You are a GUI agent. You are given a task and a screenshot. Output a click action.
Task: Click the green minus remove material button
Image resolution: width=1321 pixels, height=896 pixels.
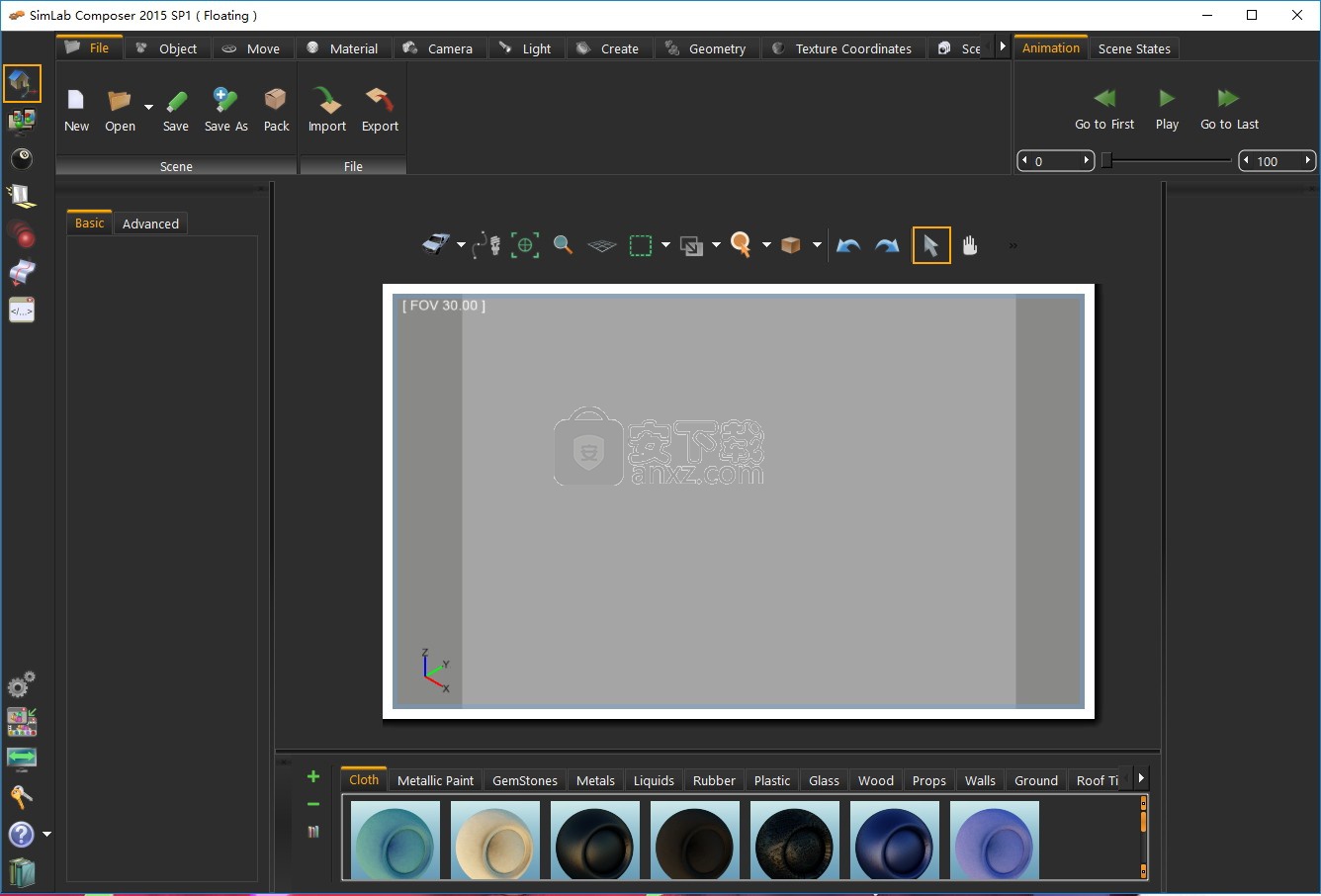point(313,804)
